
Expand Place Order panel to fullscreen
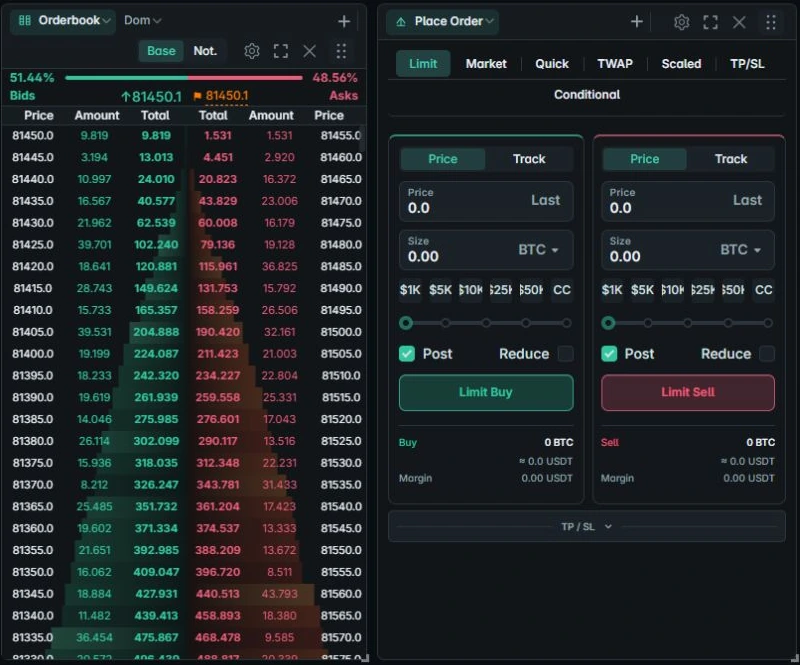[710, 22]
